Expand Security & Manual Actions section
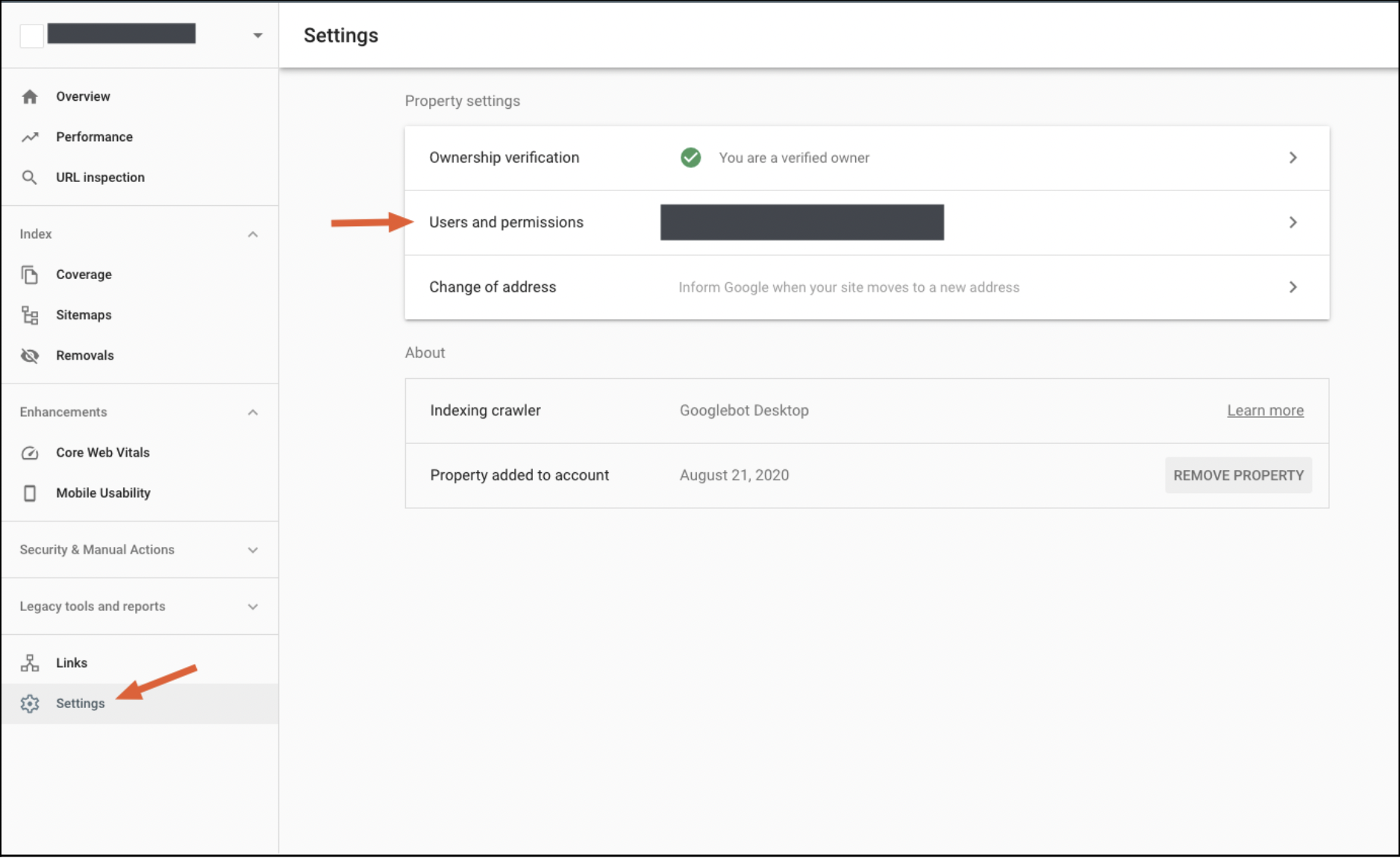This screenshot has height=858, width=1400. coord(253,550)
